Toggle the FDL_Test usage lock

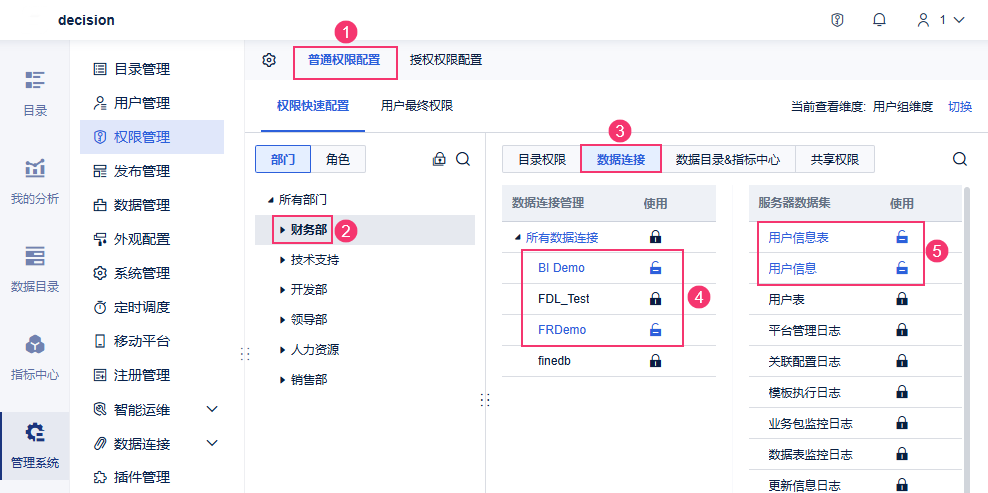click(656, 298)
